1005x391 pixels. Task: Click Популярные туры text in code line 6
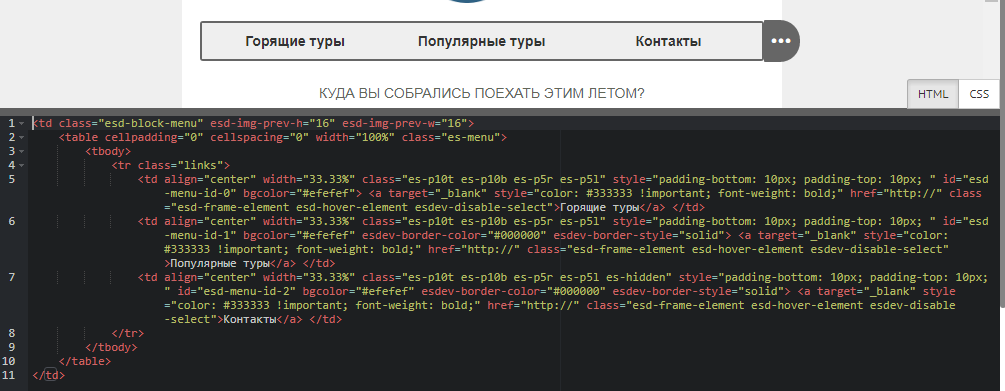220,263
